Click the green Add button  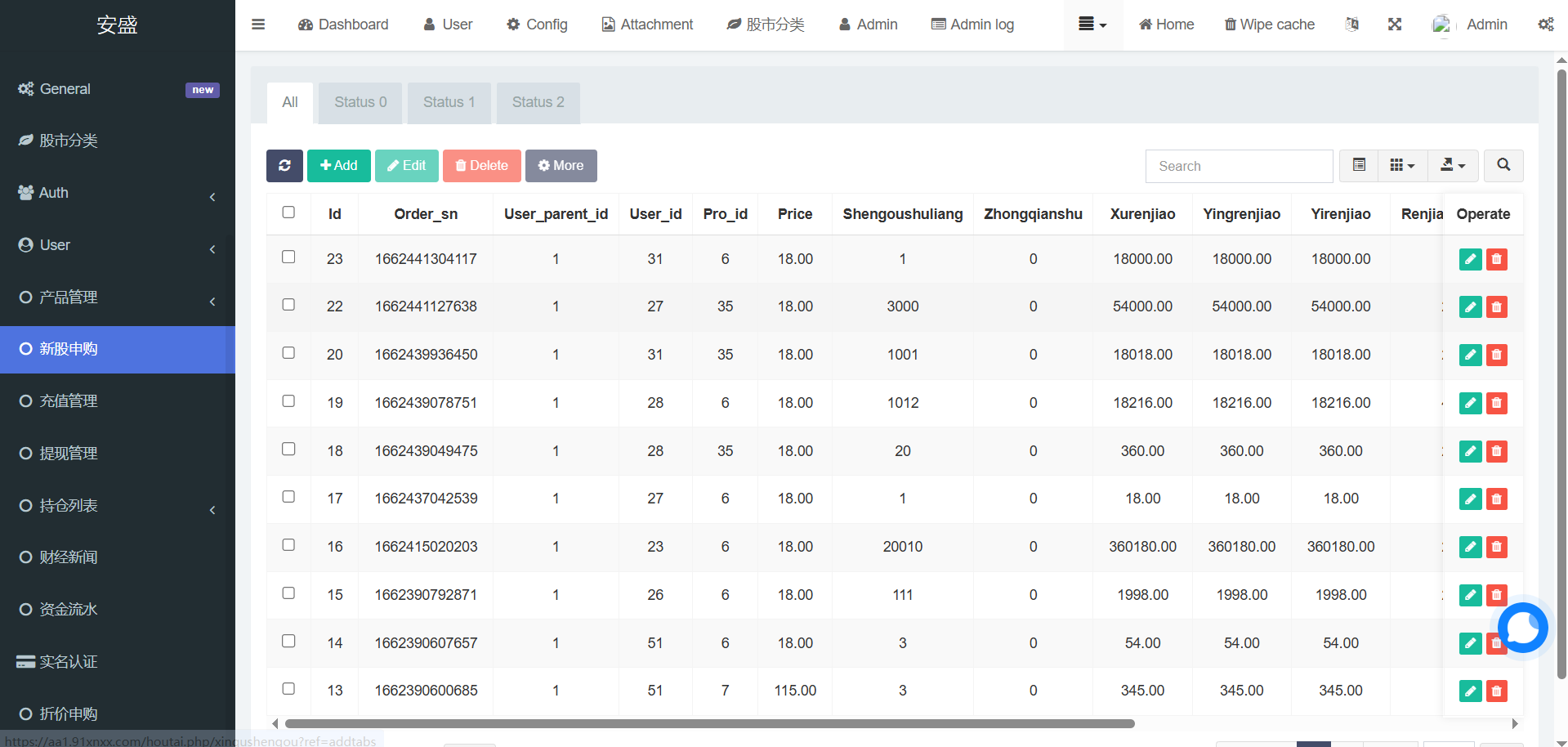click(338, 166)
